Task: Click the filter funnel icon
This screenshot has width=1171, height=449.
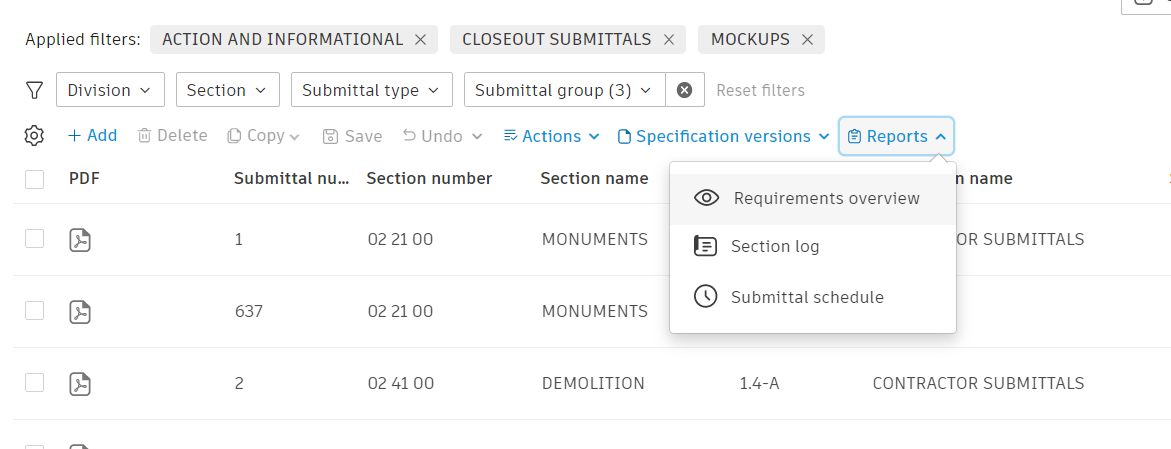Action: [x=34, y=90]
